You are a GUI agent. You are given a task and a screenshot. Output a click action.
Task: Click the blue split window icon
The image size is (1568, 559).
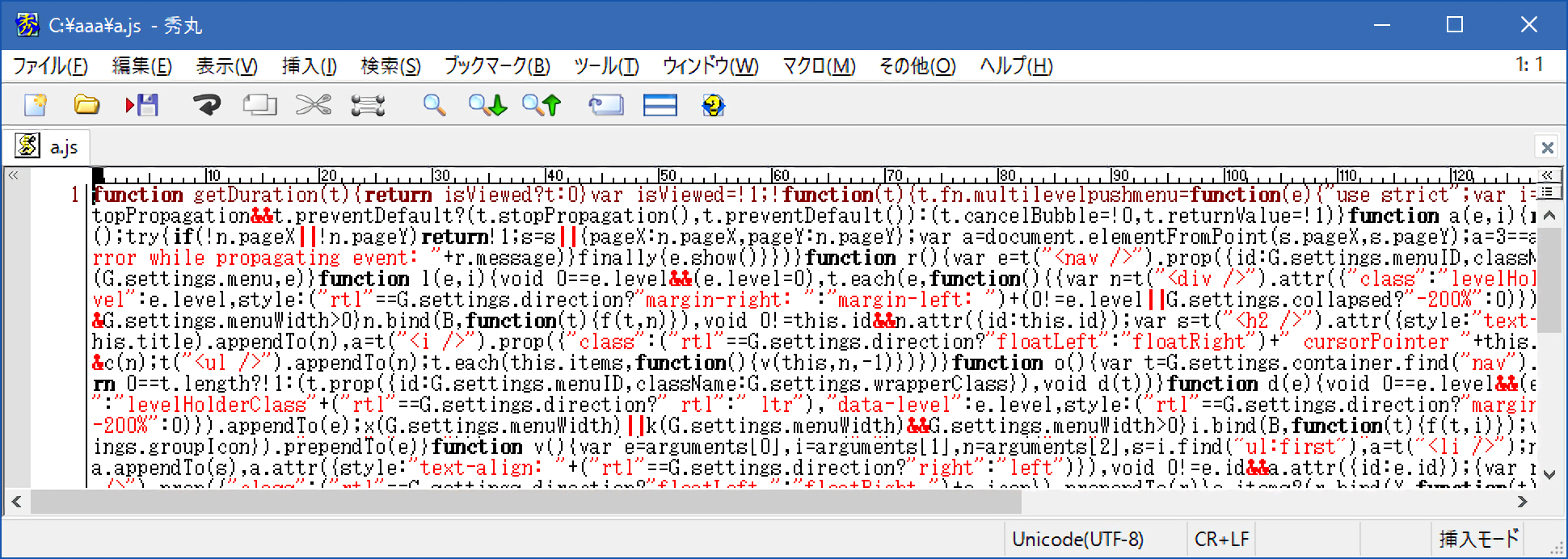[x=660, y=105]
